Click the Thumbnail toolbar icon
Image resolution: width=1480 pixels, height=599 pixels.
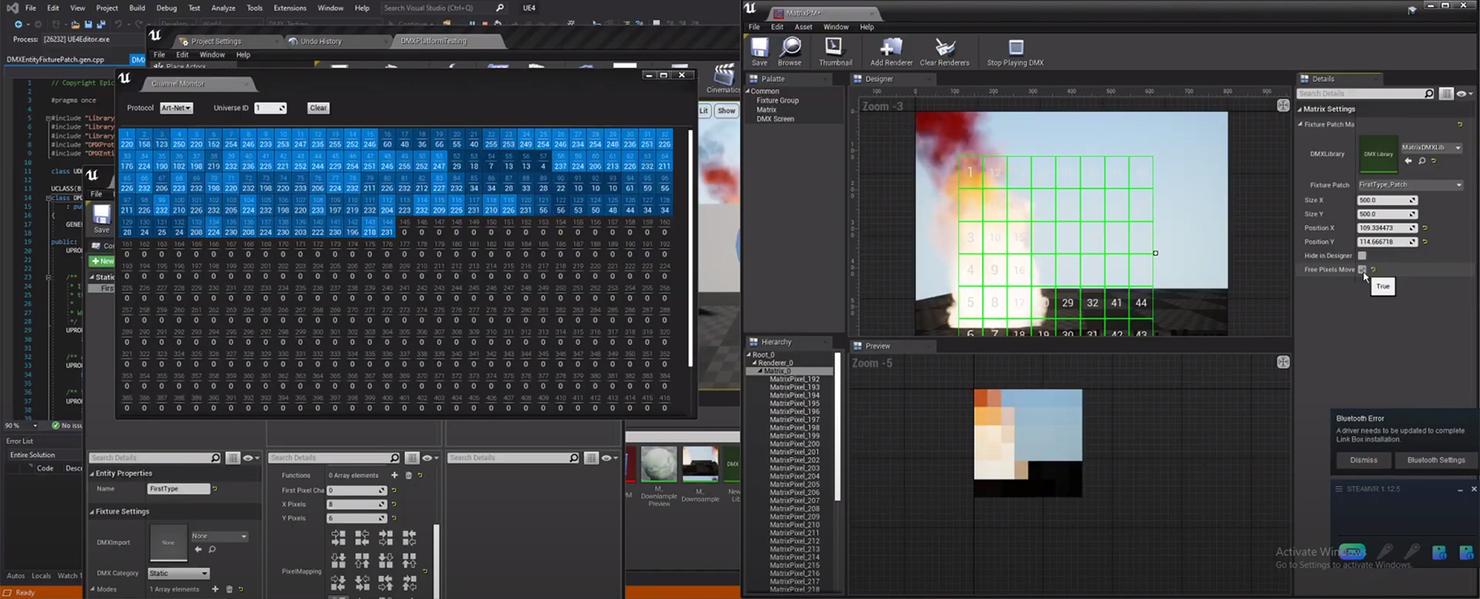click(x=834, y=52)
